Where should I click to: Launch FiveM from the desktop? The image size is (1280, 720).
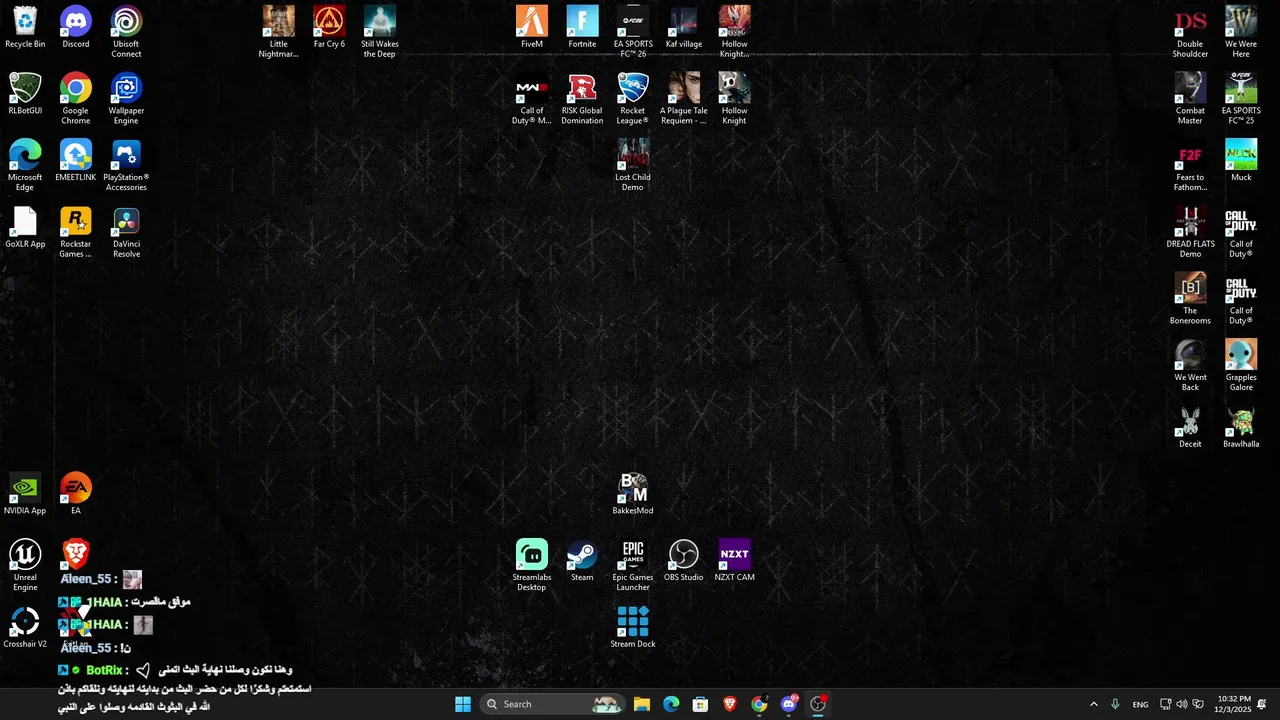pos(532,28)
